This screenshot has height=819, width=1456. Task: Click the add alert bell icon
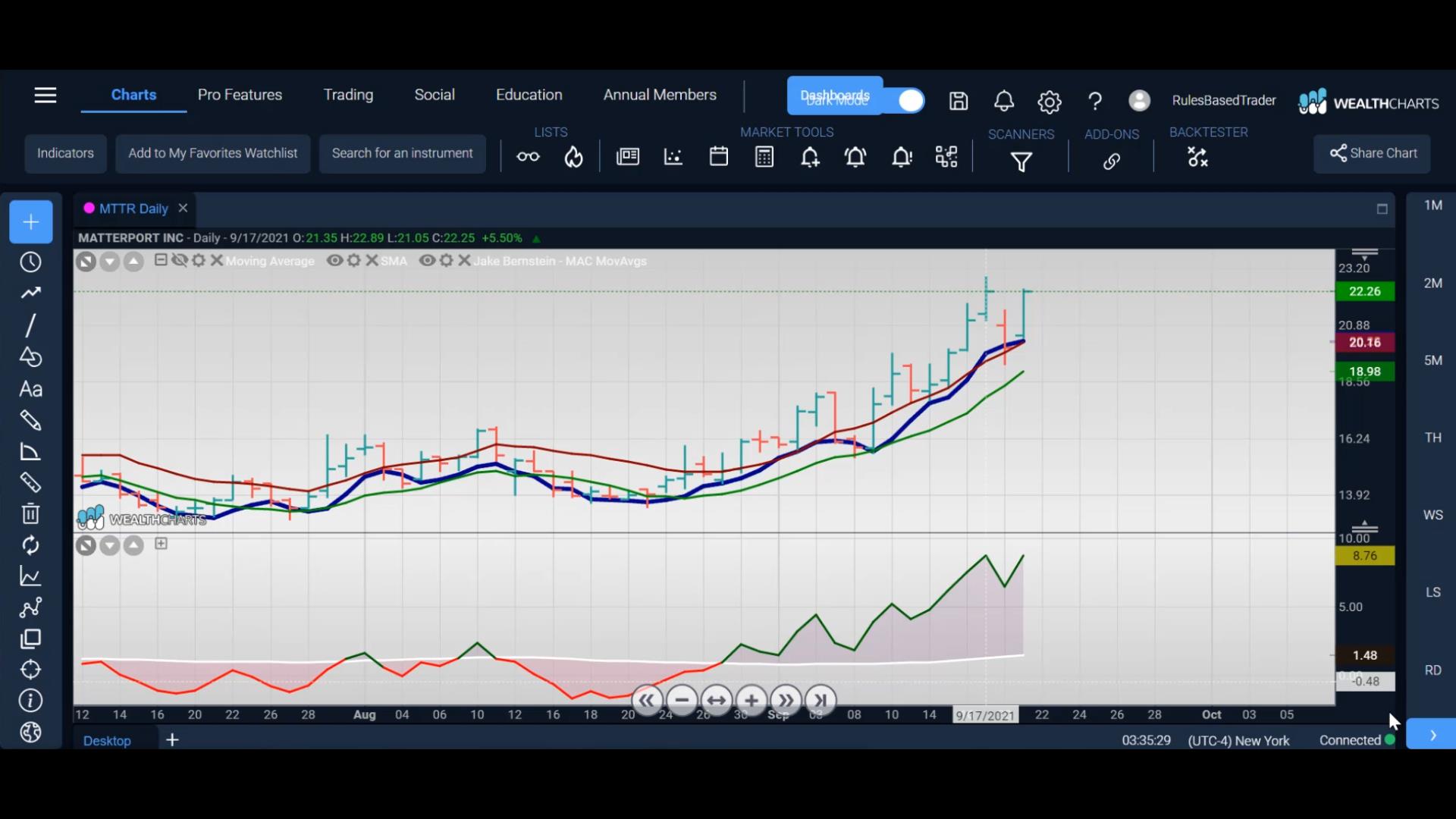(810, 157)
